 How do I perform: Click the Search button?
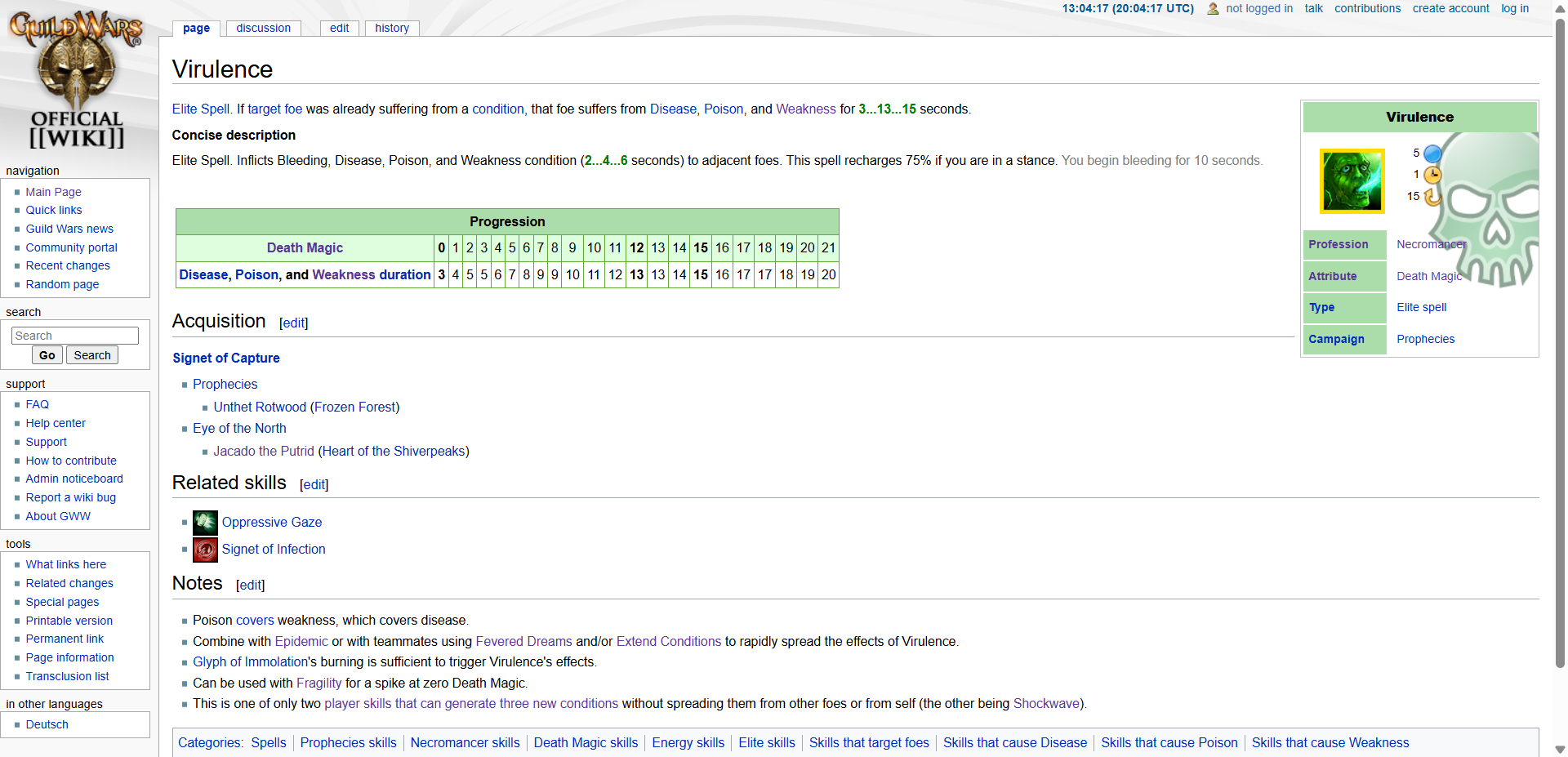coord(92,355)
